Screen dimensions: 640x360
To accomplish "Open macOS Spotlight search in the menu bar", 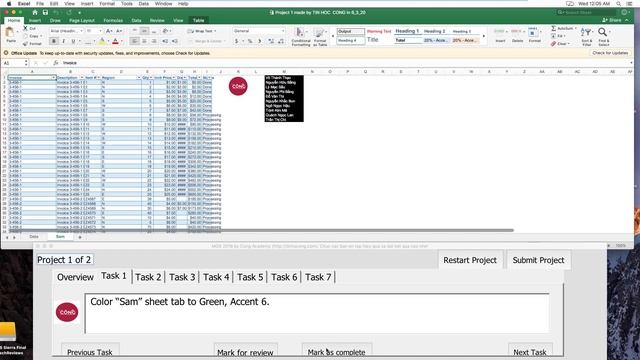I will click(619, 4).
